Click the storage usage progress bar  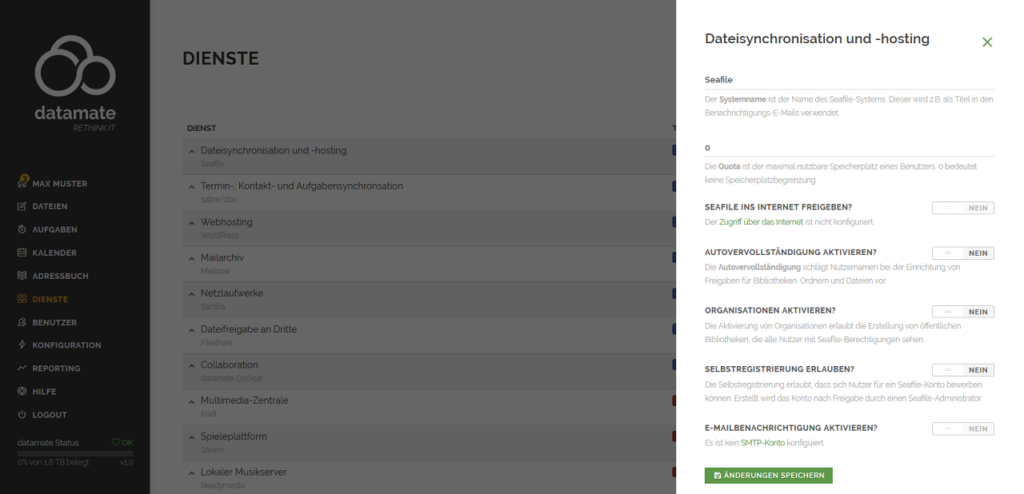click(x=75, y=453)
